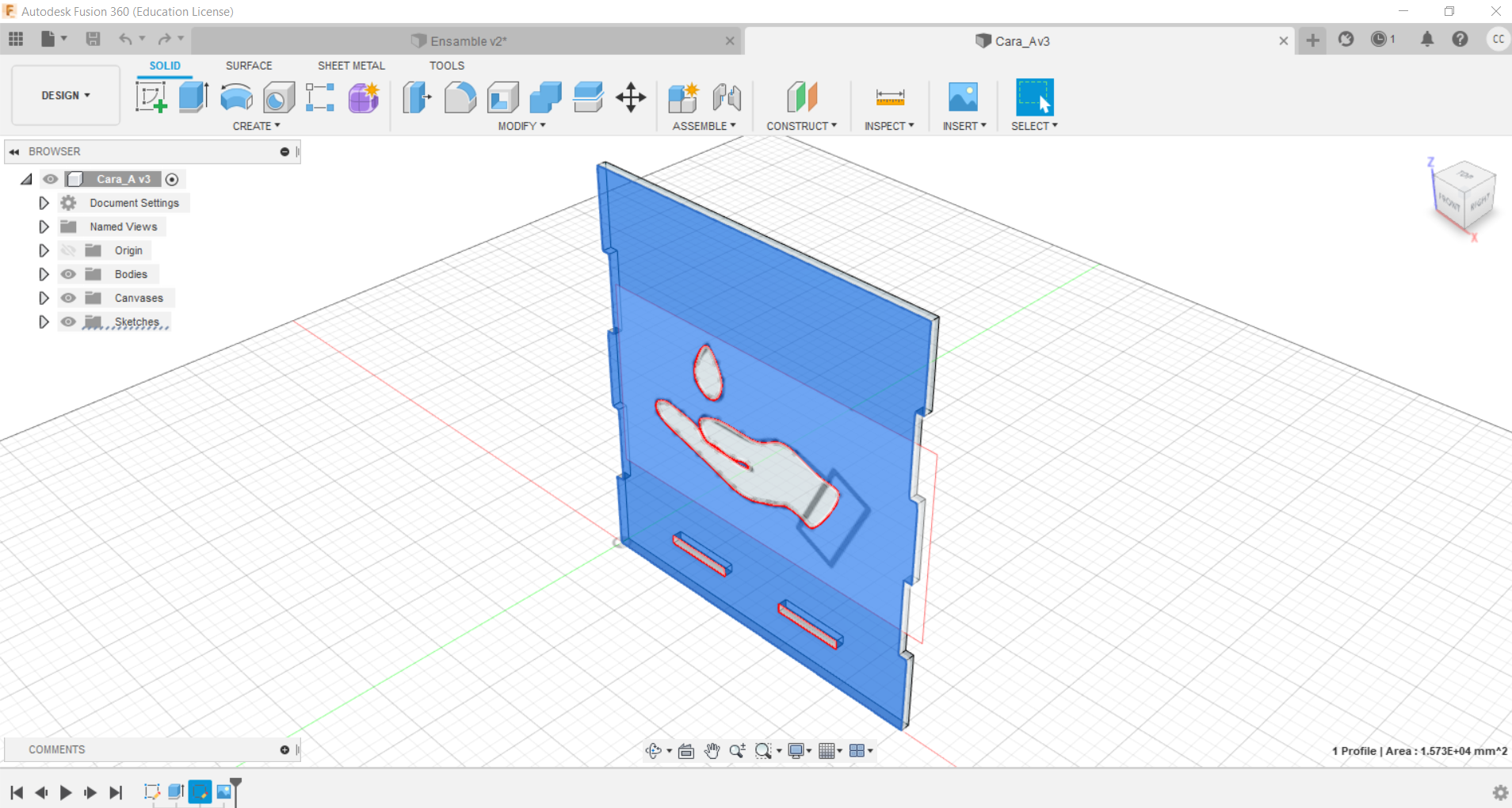Click the Save icon
The image size is (1512, 808).
93,39
